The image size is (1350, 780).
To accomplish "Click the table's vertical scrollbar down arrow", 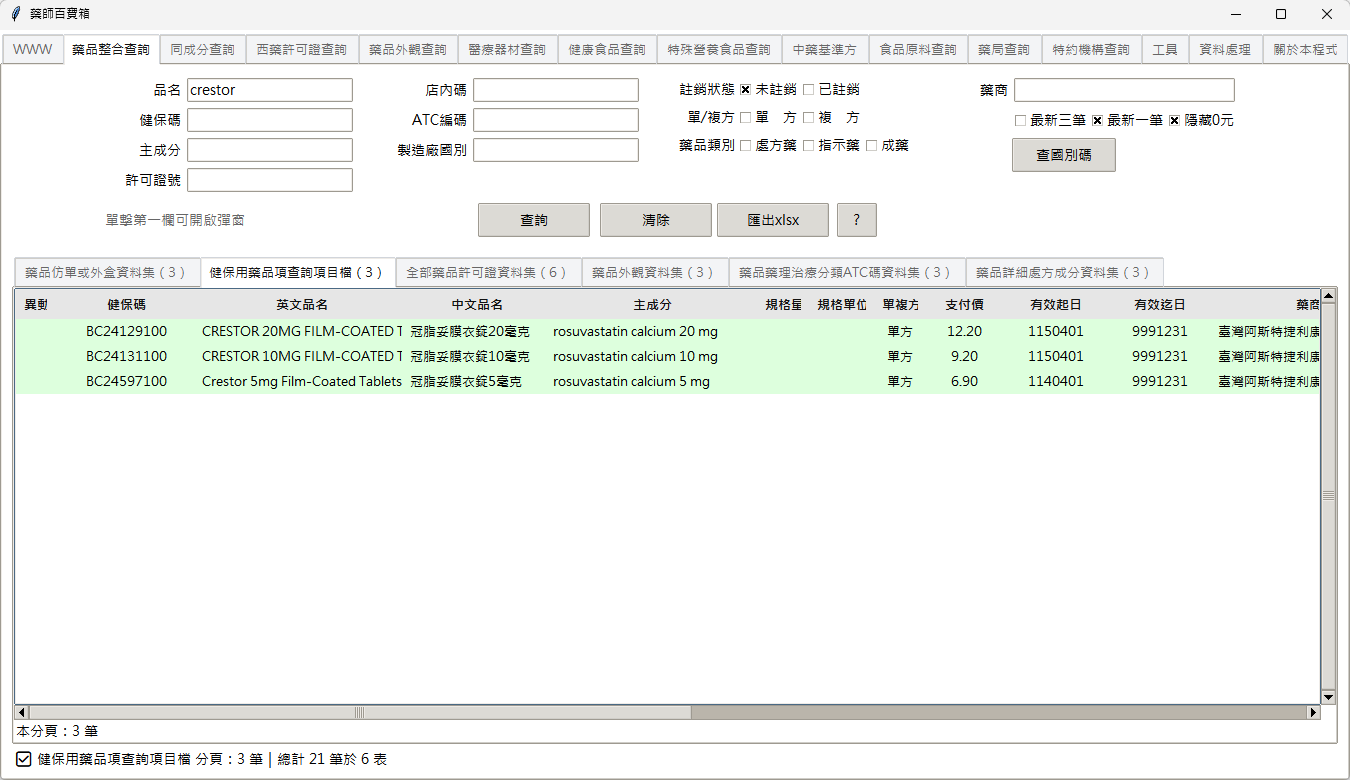I will [1328, 697].
